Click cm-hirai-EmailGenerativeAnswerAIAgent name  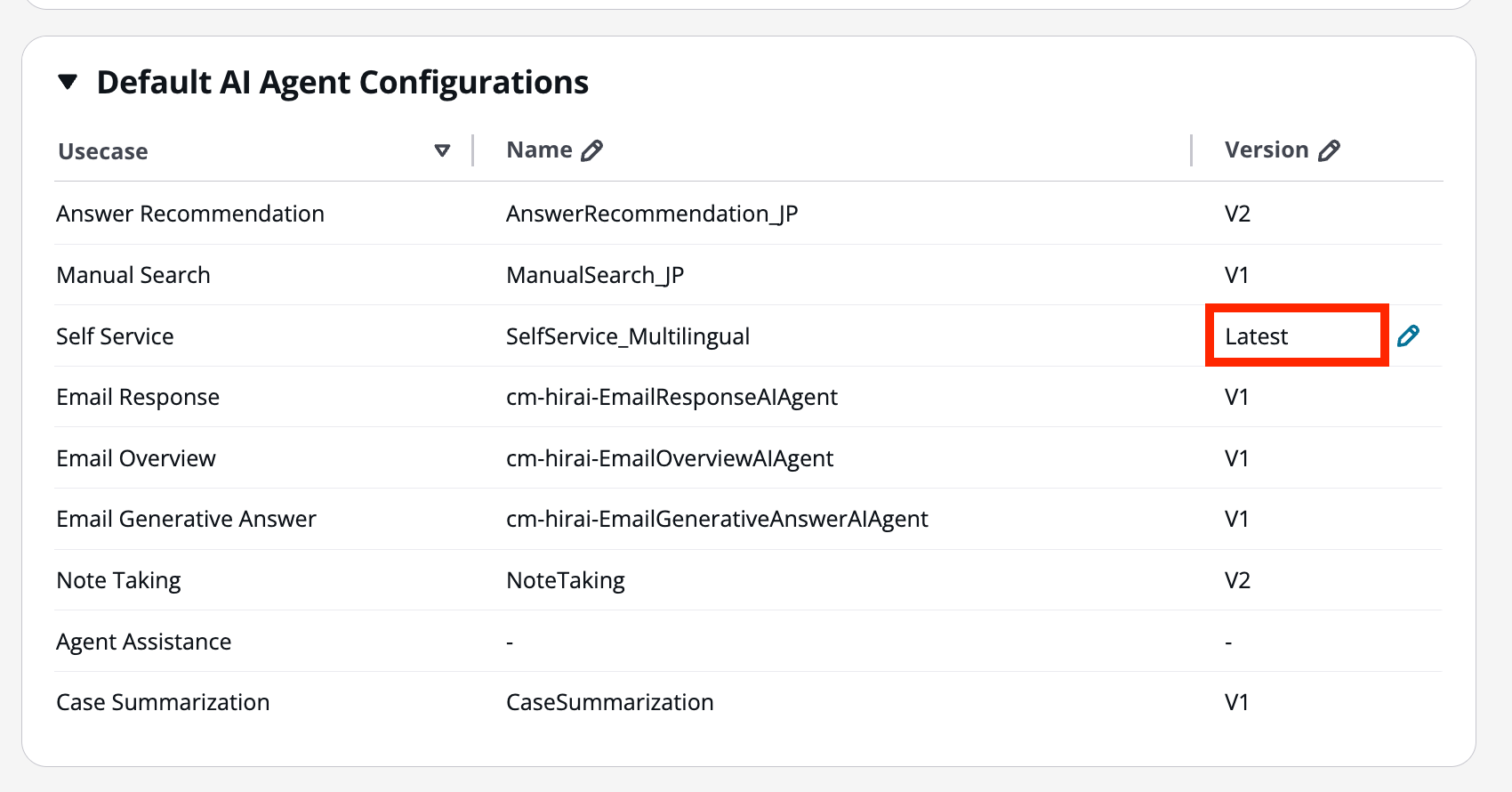(x=717, y=519)
